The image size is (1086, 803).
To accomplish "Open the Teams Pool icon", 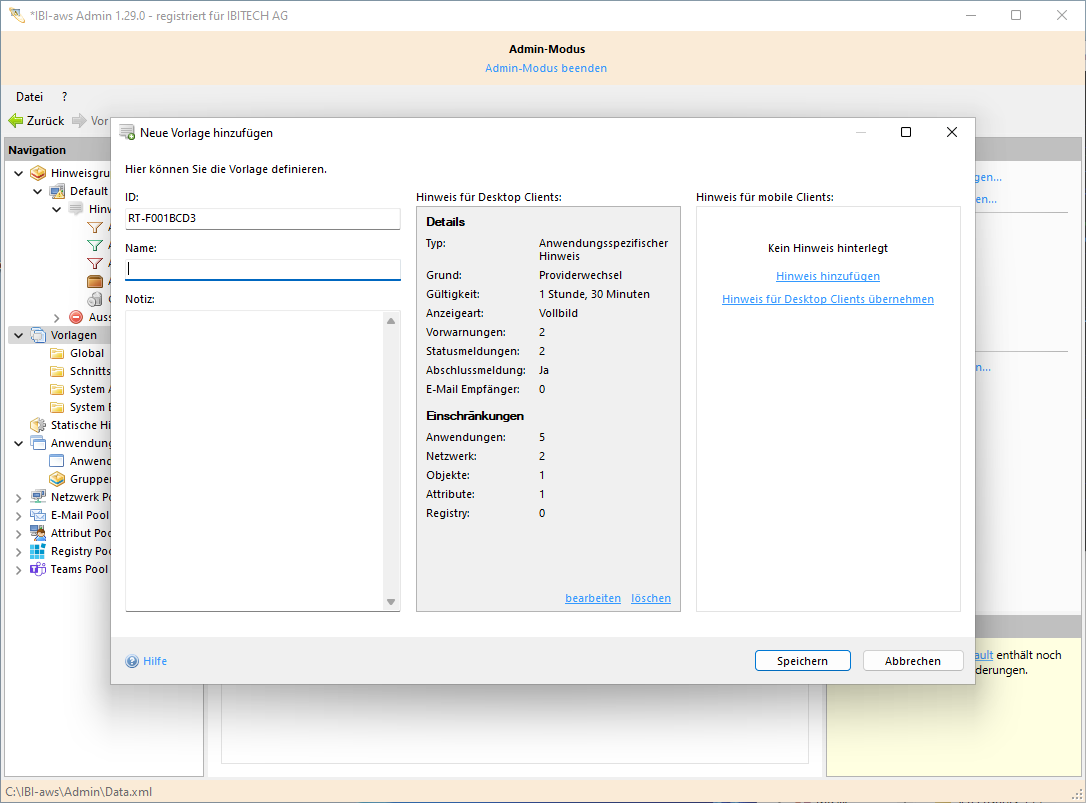I will click(38, 569).
